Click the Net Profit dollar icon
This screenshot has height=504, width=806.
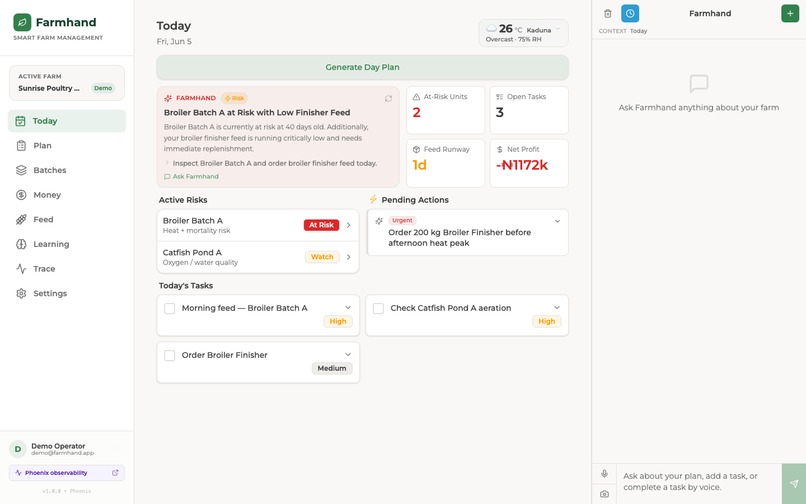pos(500,149)
